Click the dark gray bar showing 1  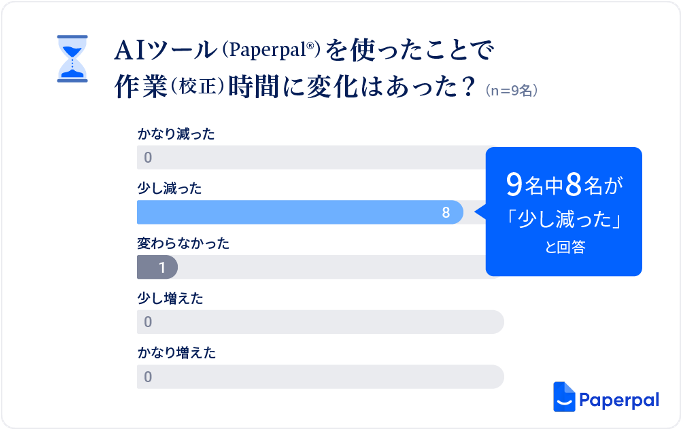tap(157, 267)
